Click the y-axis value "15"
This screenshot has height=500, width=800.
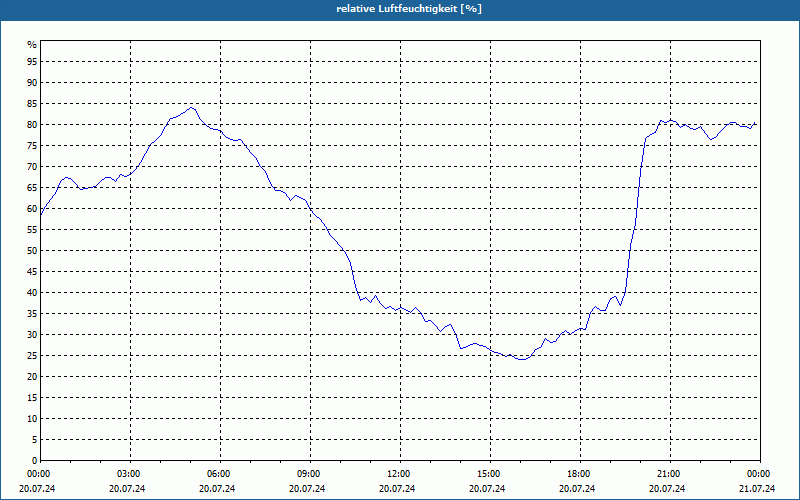[32, 397]
